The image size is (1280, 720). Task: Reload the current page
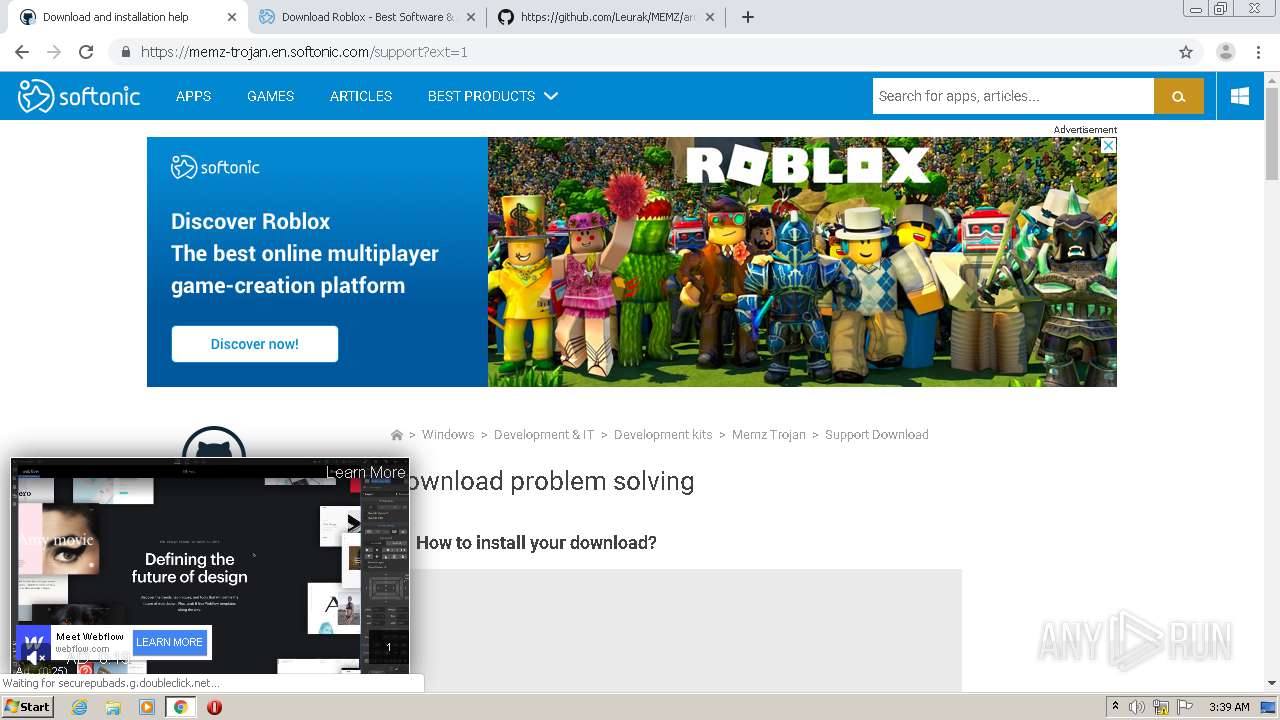point(86,52)
